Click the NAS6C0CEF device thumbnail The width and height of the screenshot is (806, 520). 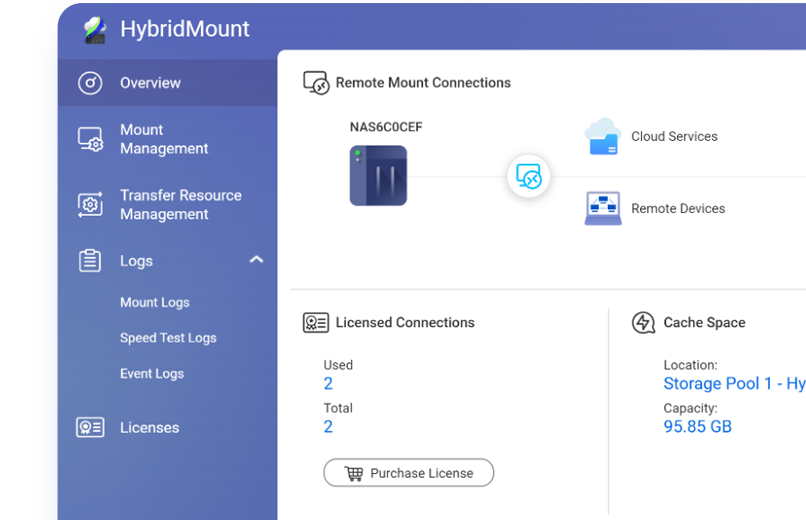[x=378, y=176]
